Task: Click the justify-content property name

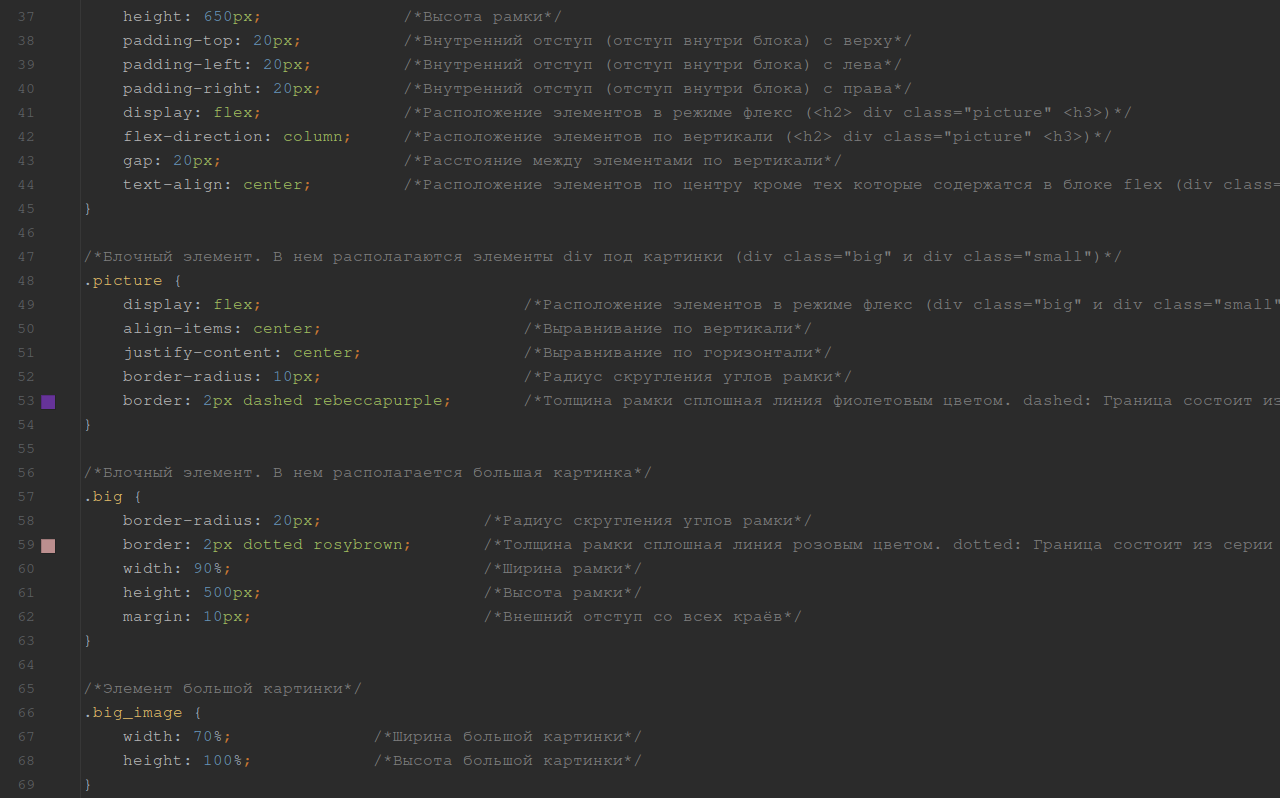Action: pyautogui.click(x=201, y=353)
